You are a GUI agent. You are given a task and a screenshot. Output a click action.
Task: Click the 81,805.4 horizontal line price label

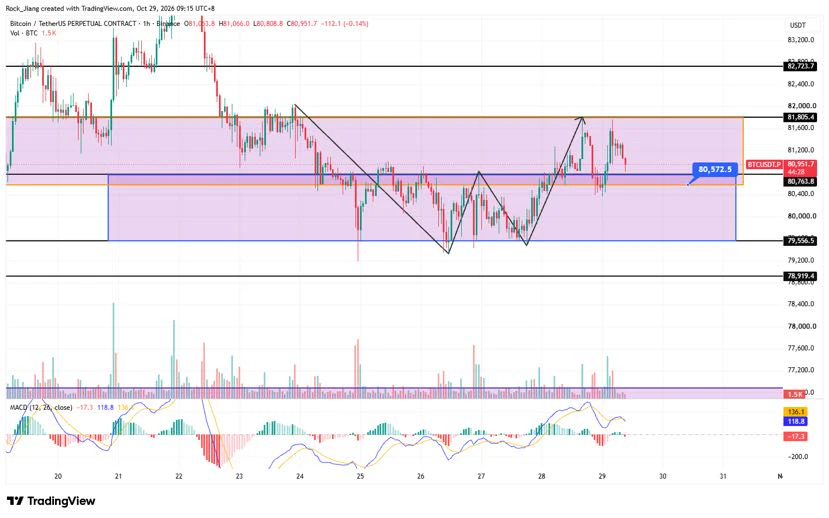tap(801, 117)
